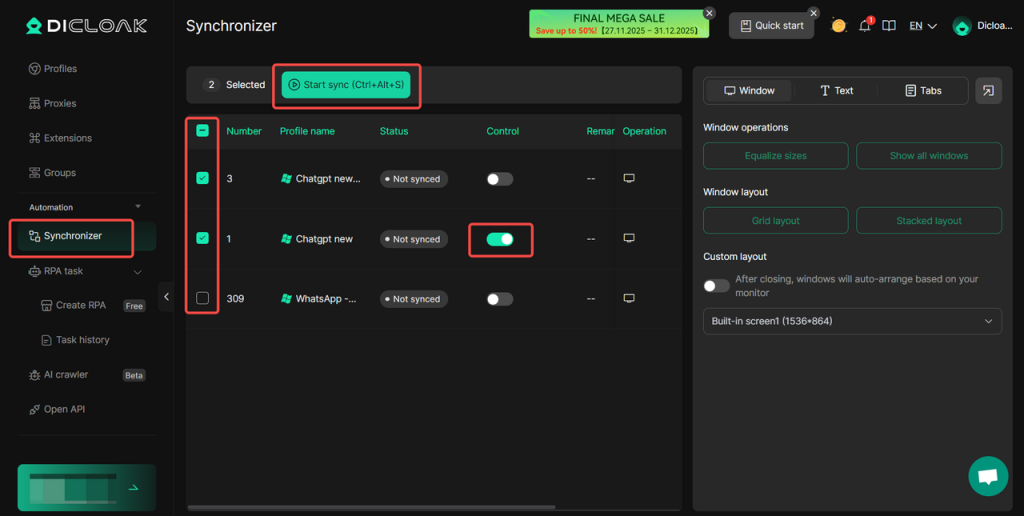The image size is (1024, 516).
Task: Click display icon for profile 309
Action: [x=629, y=299]
